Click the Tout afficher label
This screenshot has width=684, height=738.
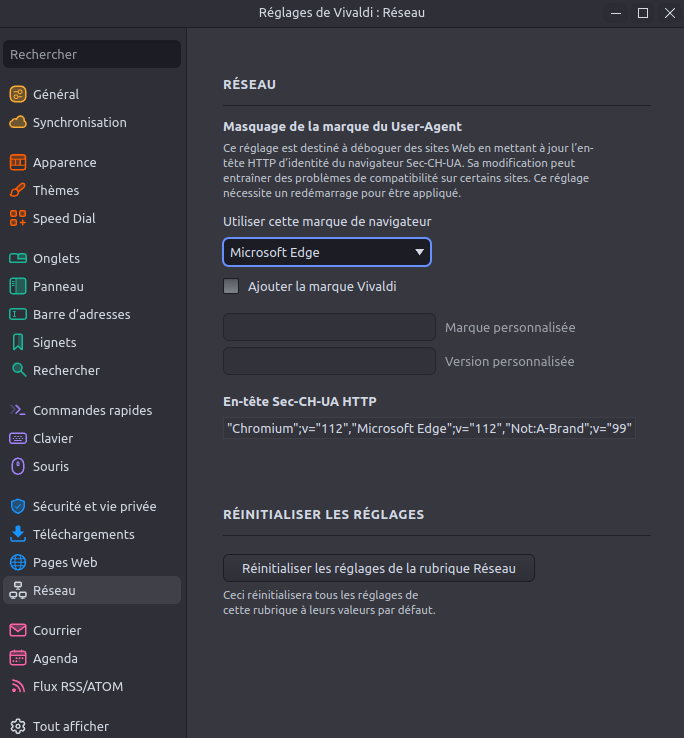tap(71, 726)
